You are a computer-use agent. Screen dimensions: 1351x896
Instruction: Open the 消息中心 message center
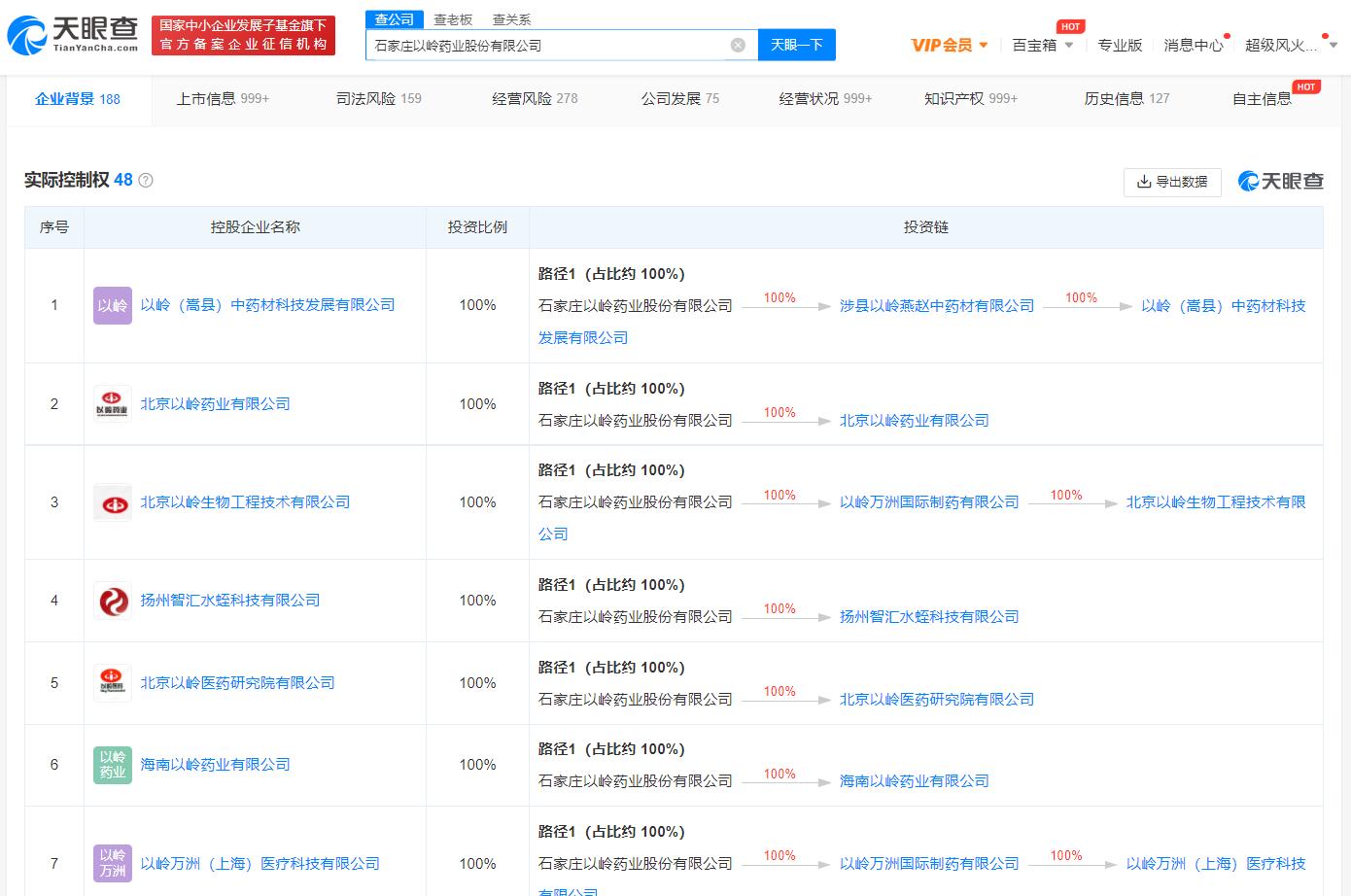click(1193, 45)
